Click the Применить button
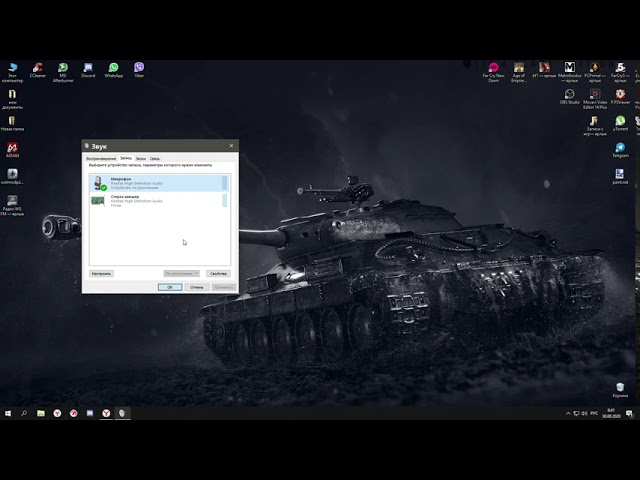 point(224,287)
